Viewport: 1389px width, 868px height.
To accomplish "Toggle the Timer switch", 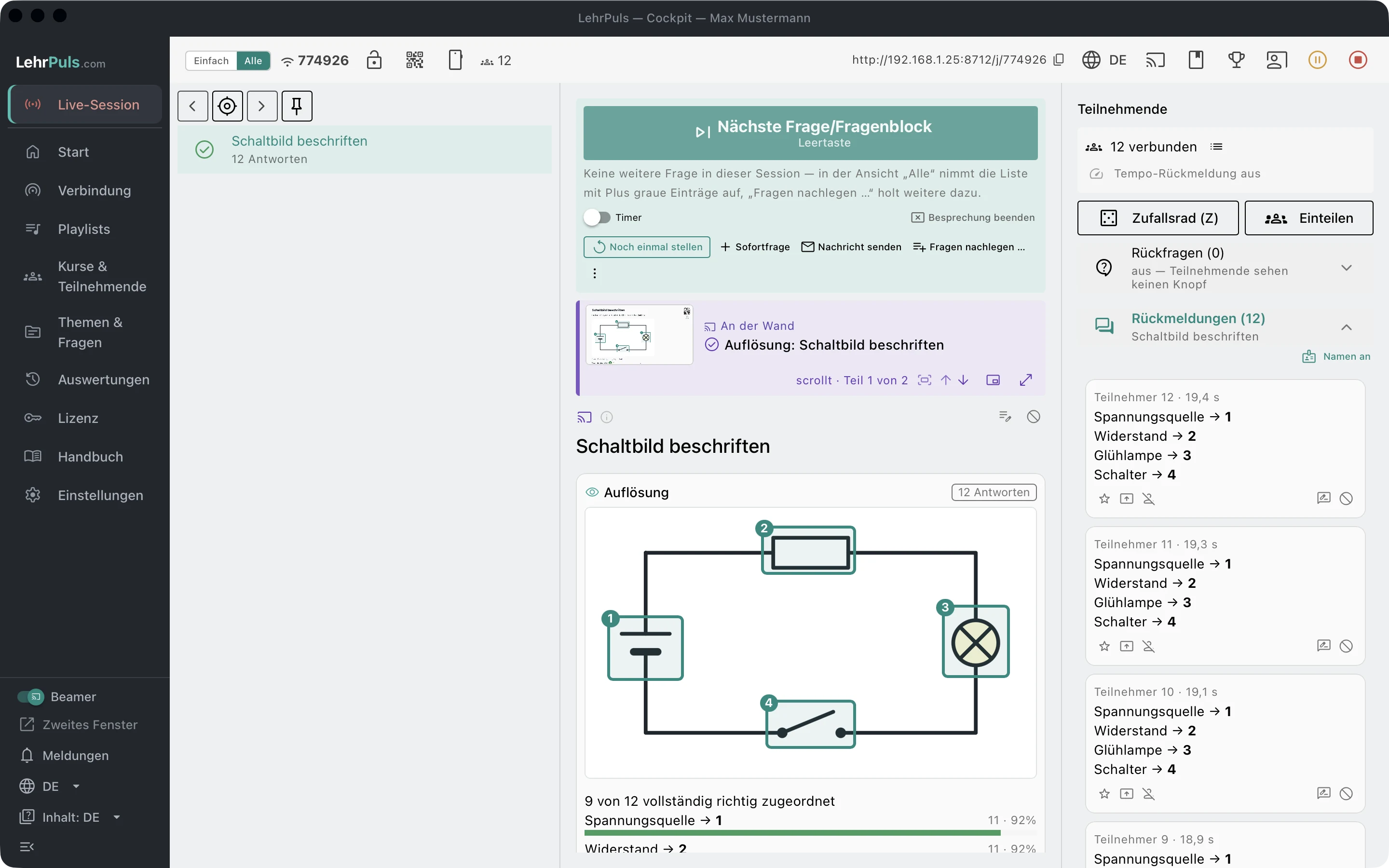I will click(x=597, y=217).
